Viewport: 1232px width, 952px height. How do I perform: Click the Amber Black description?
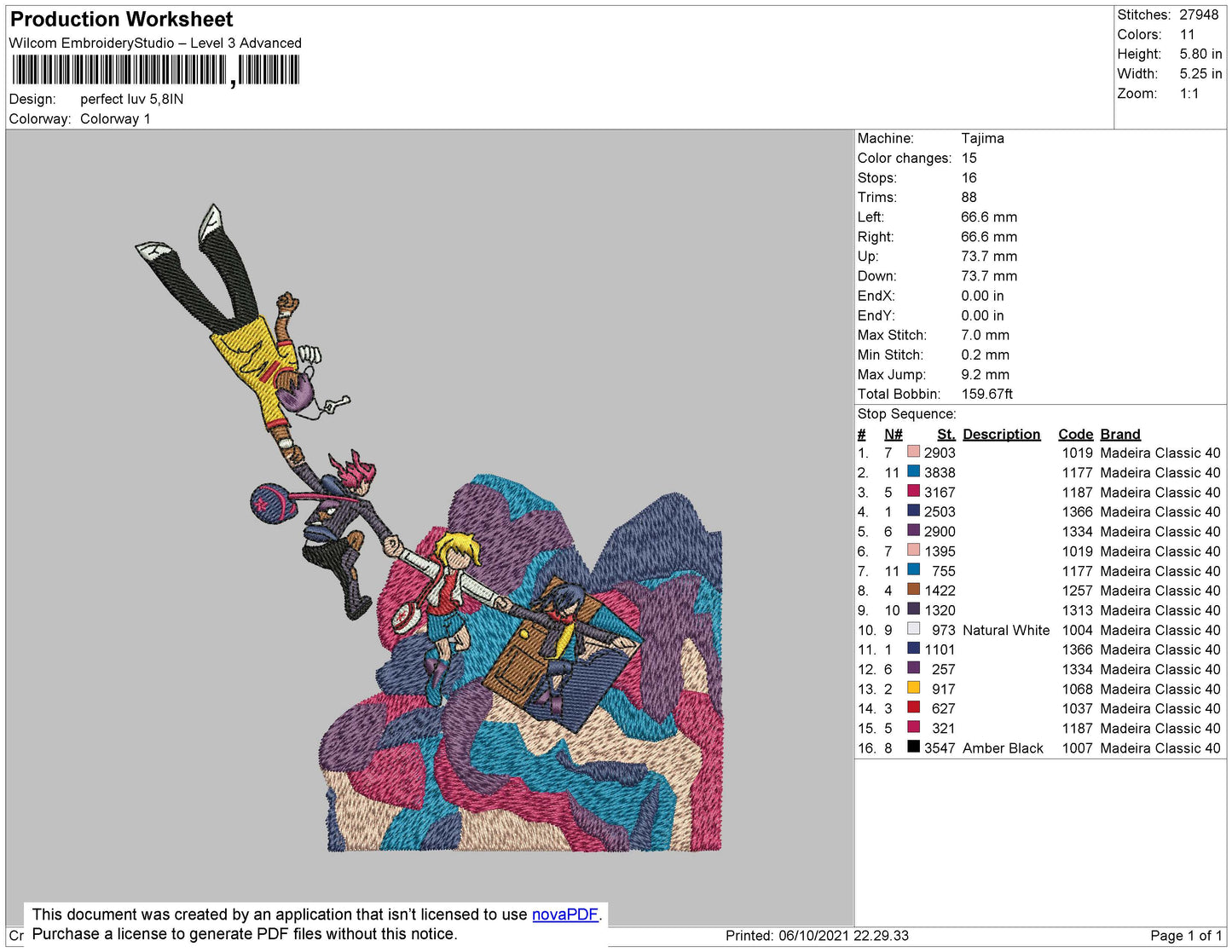point(1003,747)
